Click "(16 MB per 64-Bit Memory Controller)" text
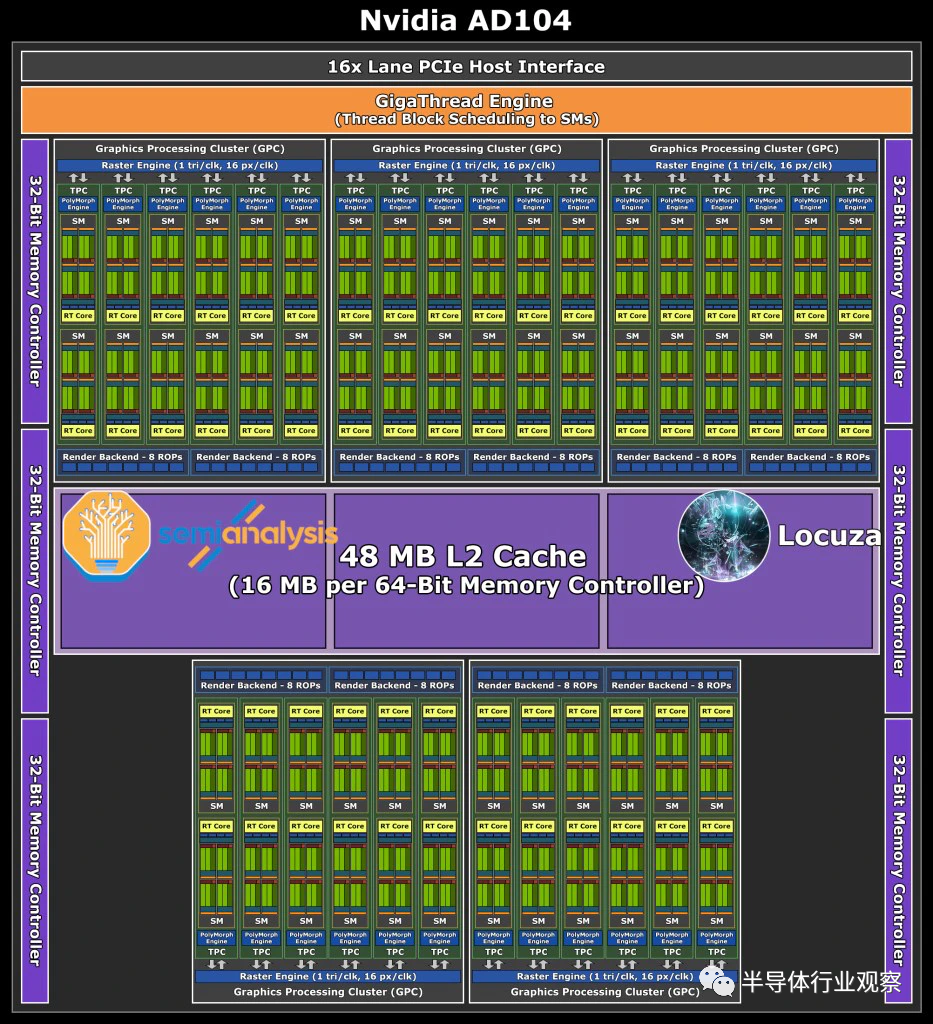 (x=466, y=585)
